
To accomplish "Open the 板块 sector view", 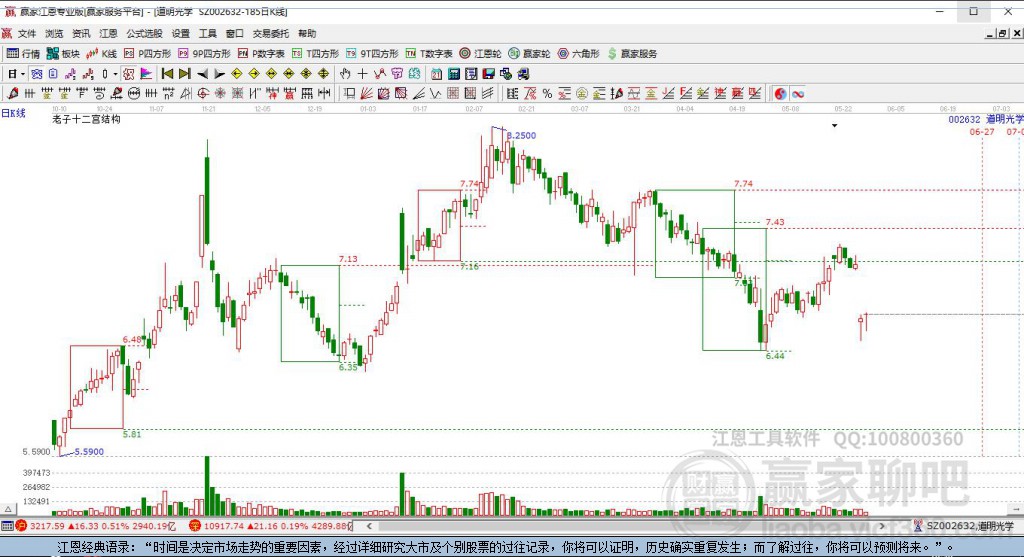I will click(x=63, y=54).
